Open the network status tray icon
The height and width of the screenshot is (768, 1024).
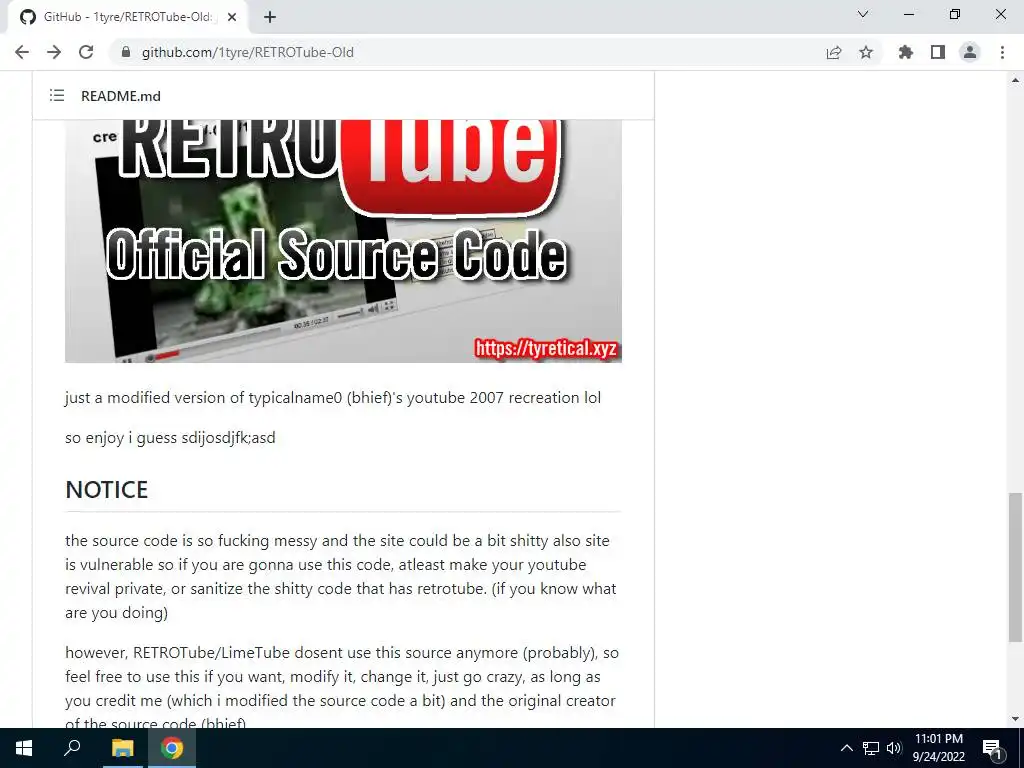[x=871, y=748]
